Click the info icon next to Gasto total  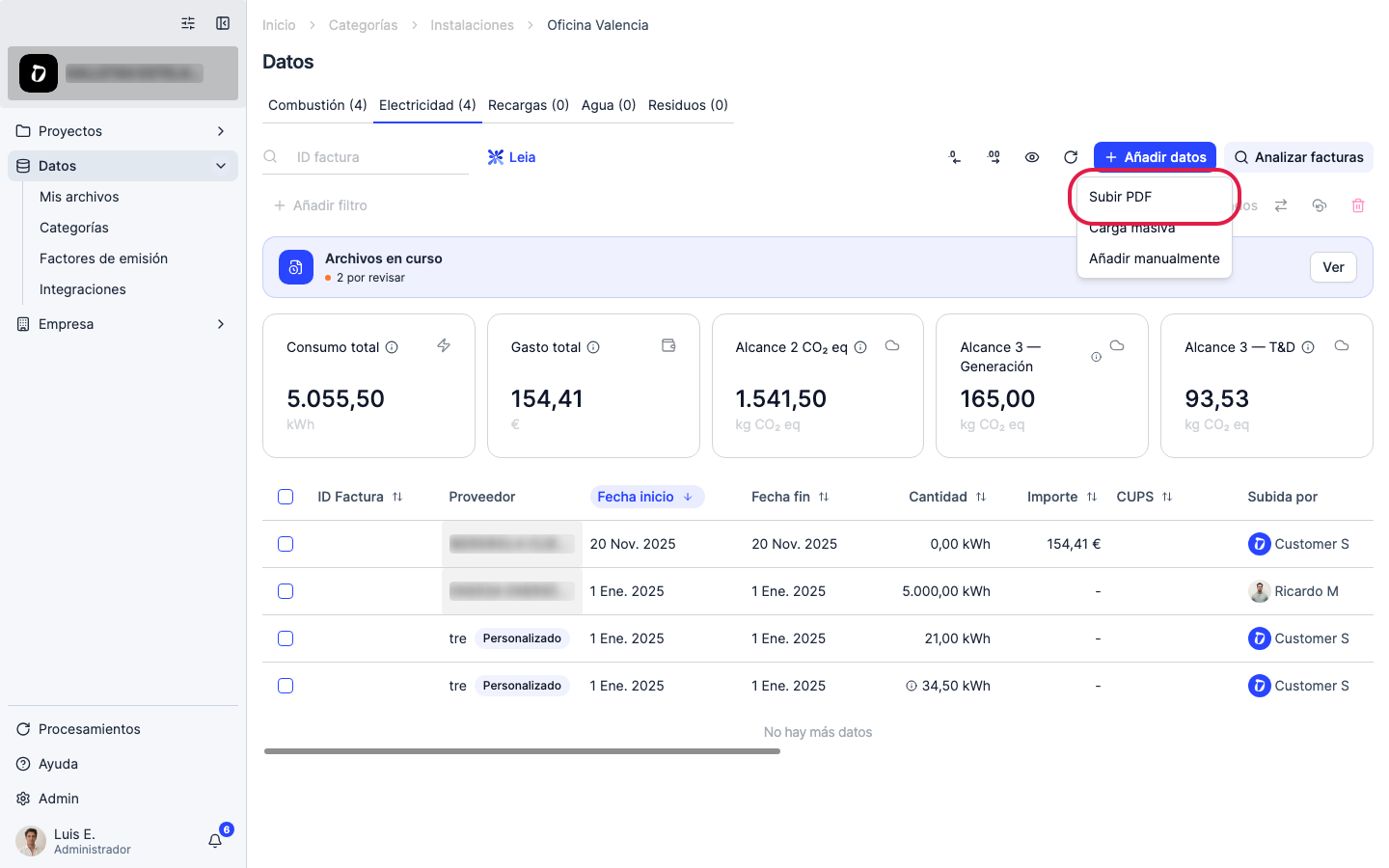pyautogui.click(x=593, y=347)
